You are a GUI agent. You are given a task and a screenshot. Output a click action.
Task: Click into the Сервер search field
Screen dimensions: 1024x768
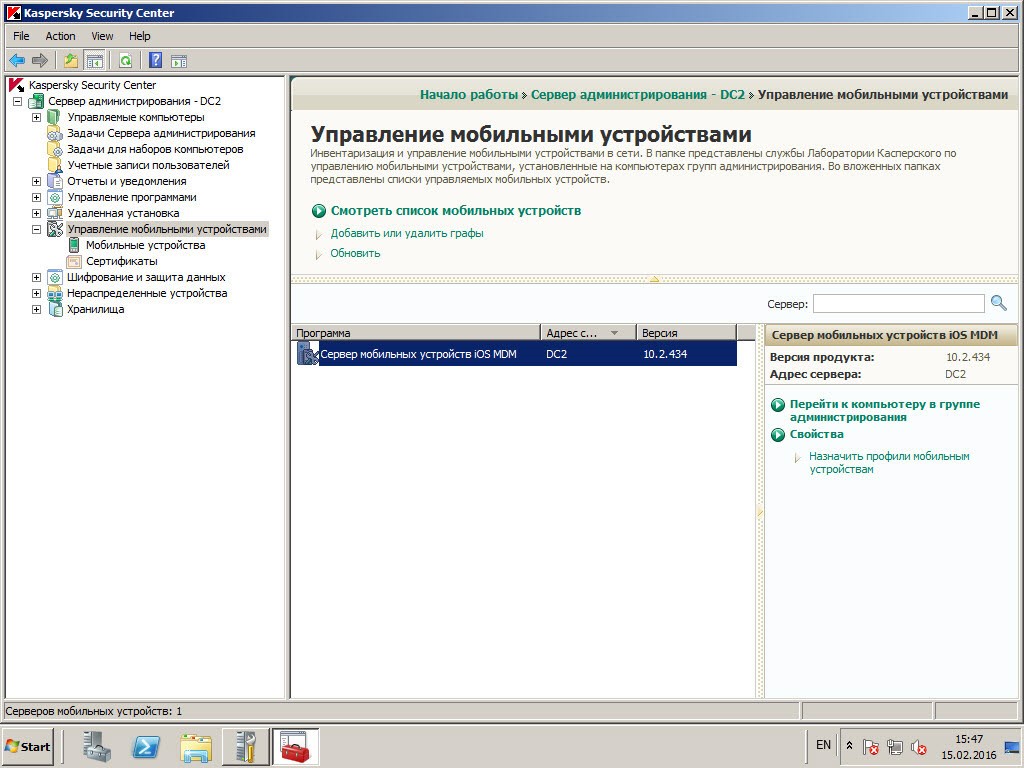coord(899,304)
